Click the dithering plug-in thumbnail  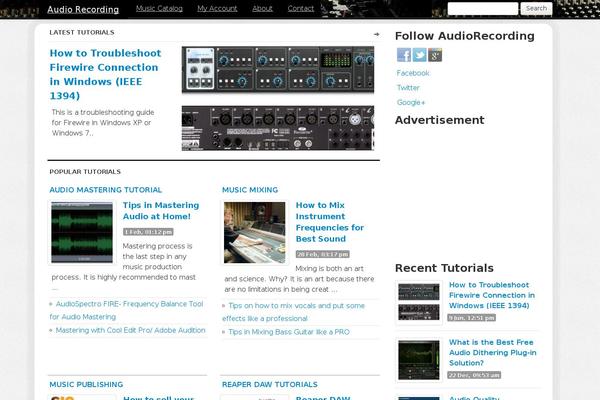[419, 360]
